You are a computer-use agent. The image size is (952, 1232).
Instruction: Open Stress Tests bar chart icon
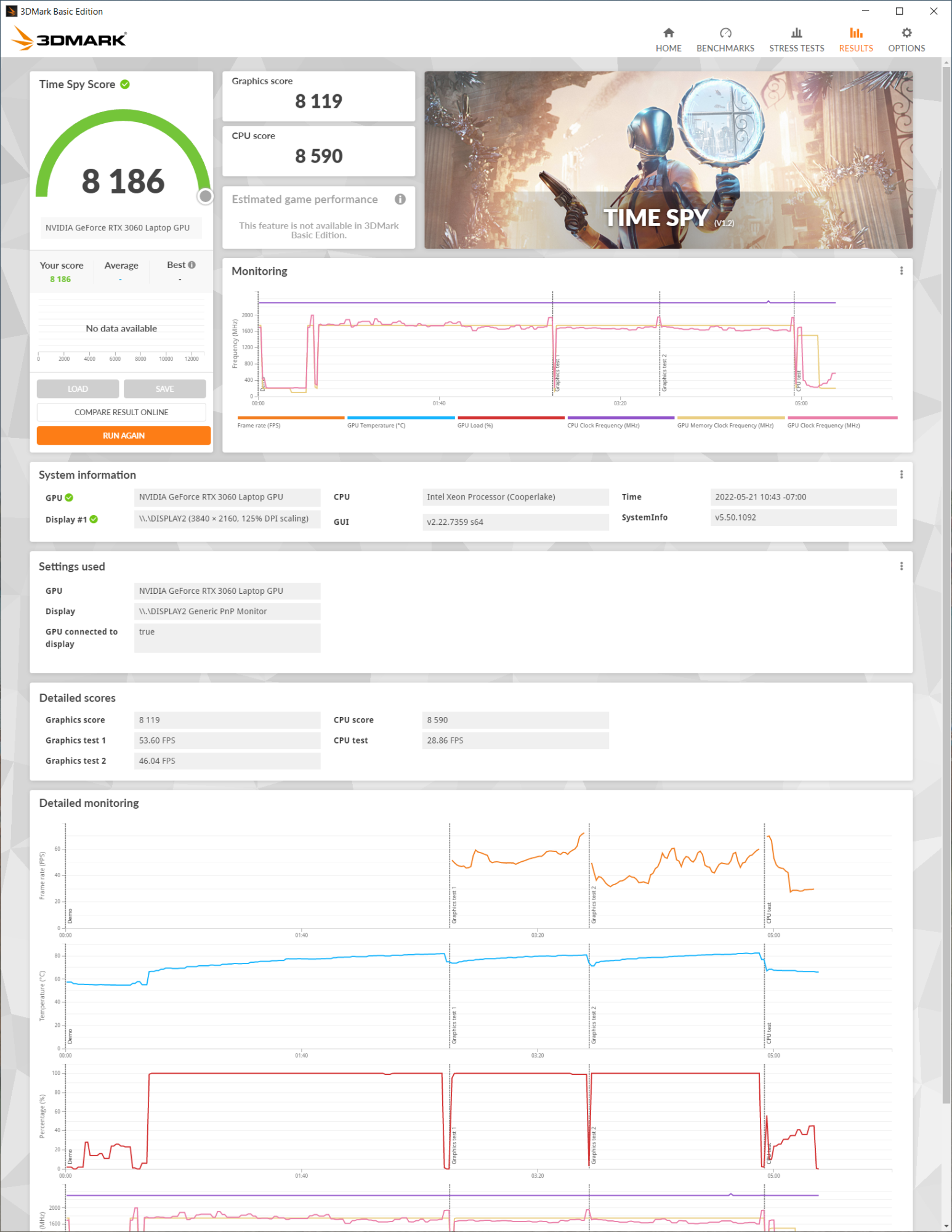pos(796,33)
